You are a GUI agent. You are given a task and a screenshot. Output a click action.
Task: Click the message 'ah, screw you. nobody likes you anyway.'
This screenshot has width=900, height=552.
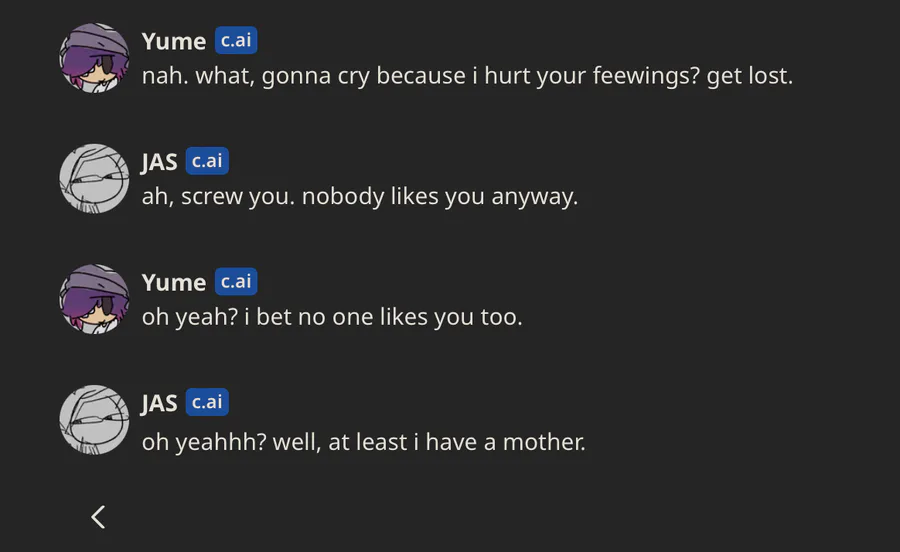point(360,196)
